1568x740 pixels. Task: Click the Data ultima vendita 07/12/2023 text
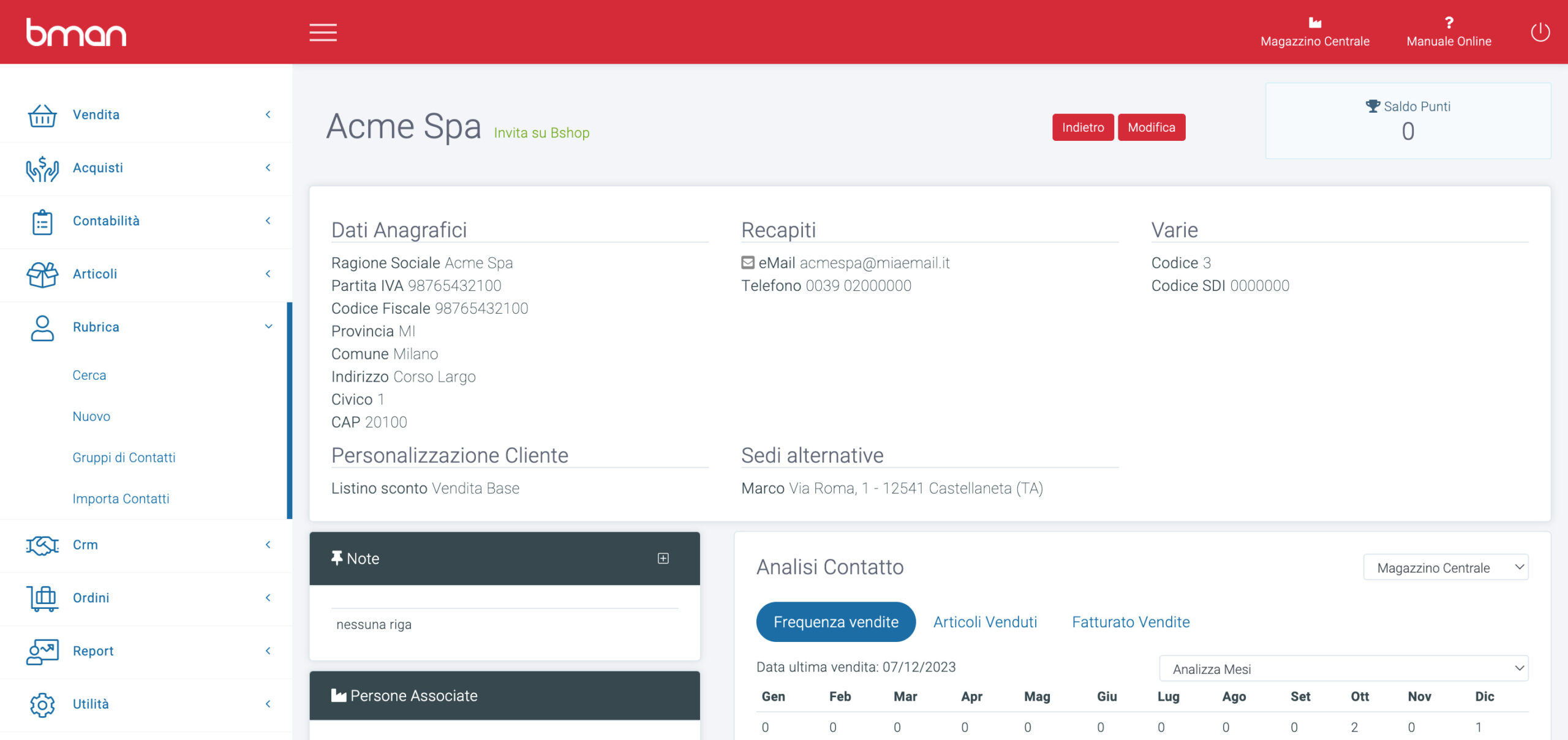pyautogui.click(x=856, y=667)
